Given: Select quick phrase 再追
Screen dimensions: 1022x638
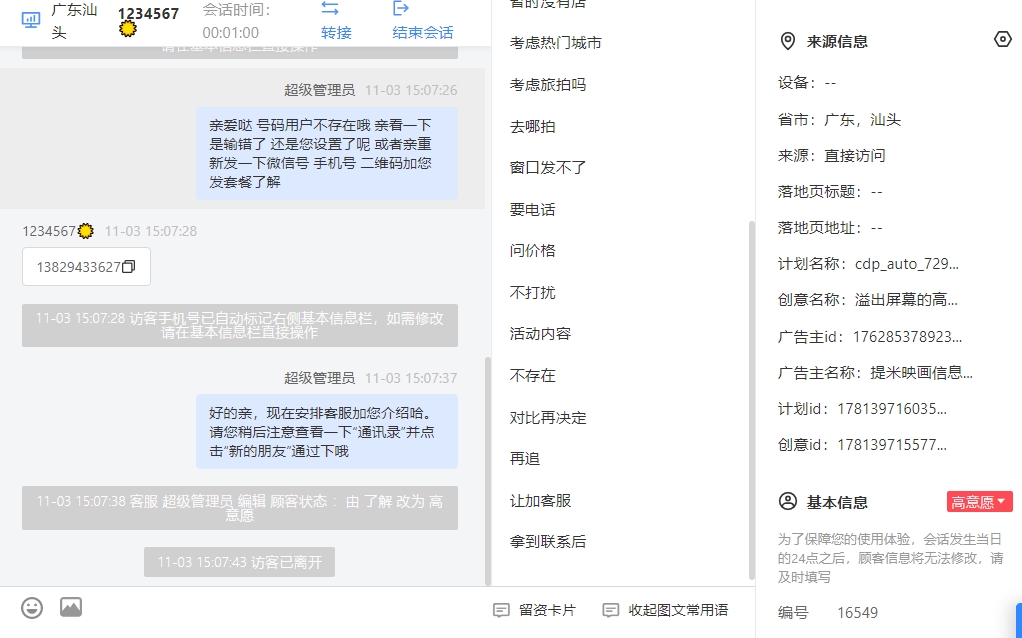Looking at the screenshot, I should [x=525, y=459].
